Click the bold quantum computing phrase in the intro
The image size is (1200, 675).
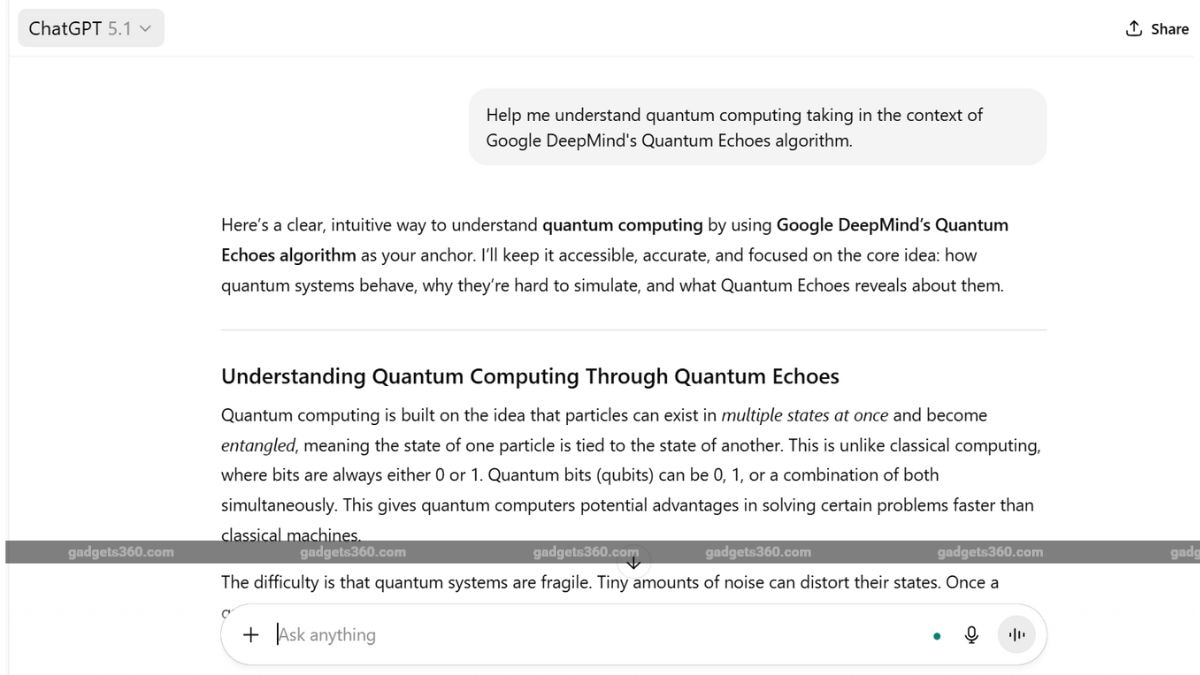click(x=622, y=225)
